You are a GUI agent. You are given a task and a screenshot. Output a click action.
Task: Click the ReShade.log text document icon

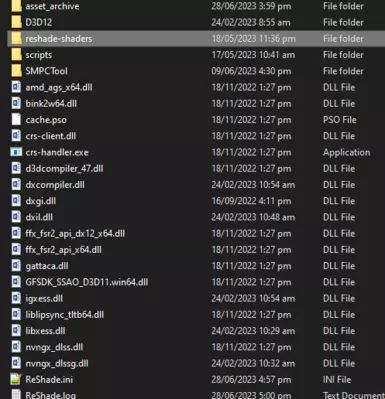tap(16, 395)
